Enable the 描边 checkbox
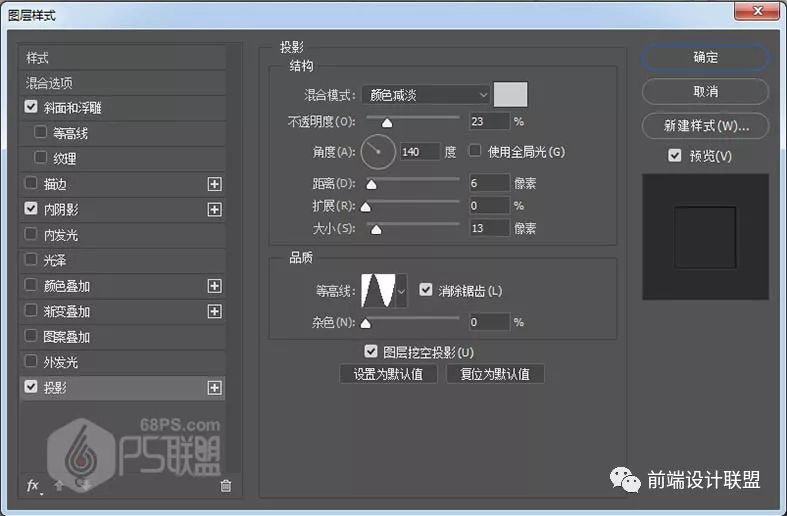The width and height of the screenshot is (787, 516). click(31, 183)
